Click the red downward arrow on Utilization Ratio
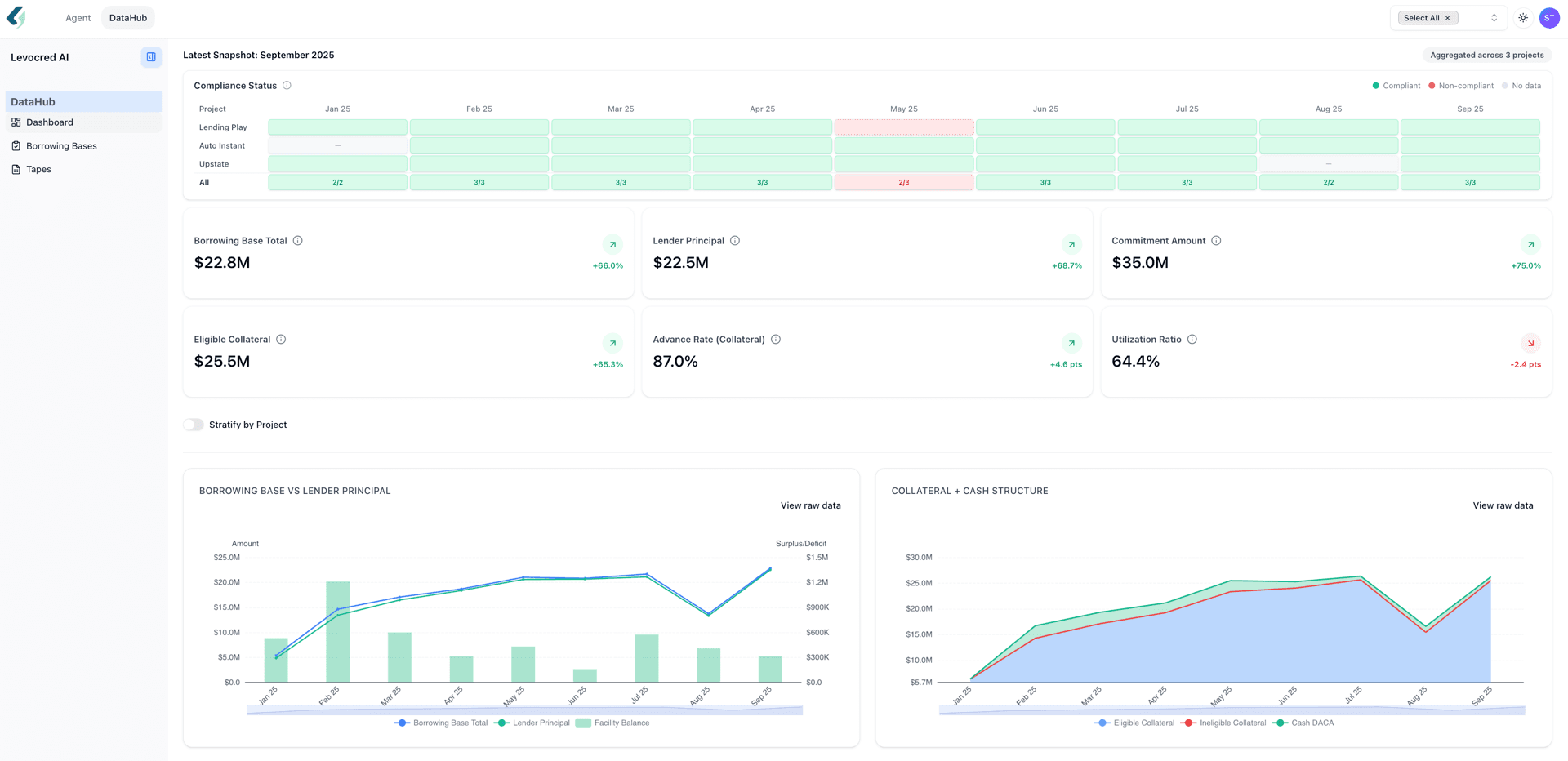 (1530, 343)
